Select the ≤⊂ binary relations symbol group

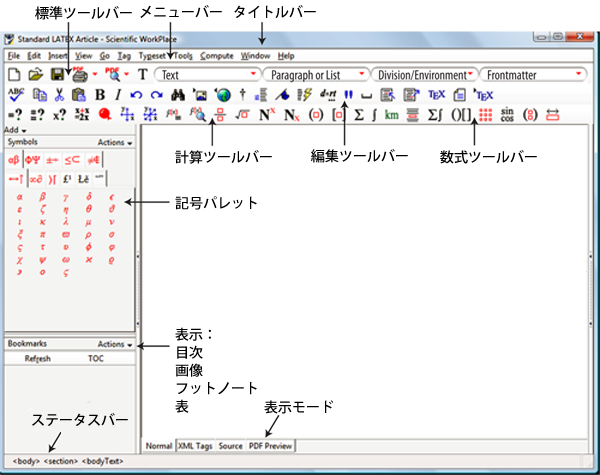tap(72, 160)
